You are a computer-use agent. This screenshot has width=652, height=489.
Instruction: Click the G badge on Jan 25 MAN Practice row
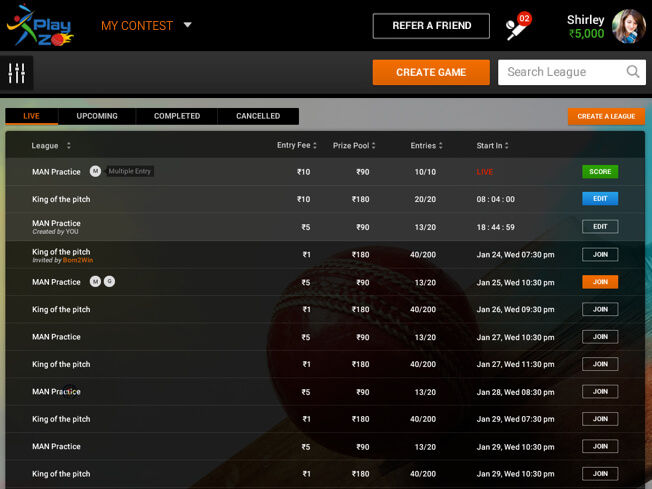pyautogui.click(x=109, y=282)
